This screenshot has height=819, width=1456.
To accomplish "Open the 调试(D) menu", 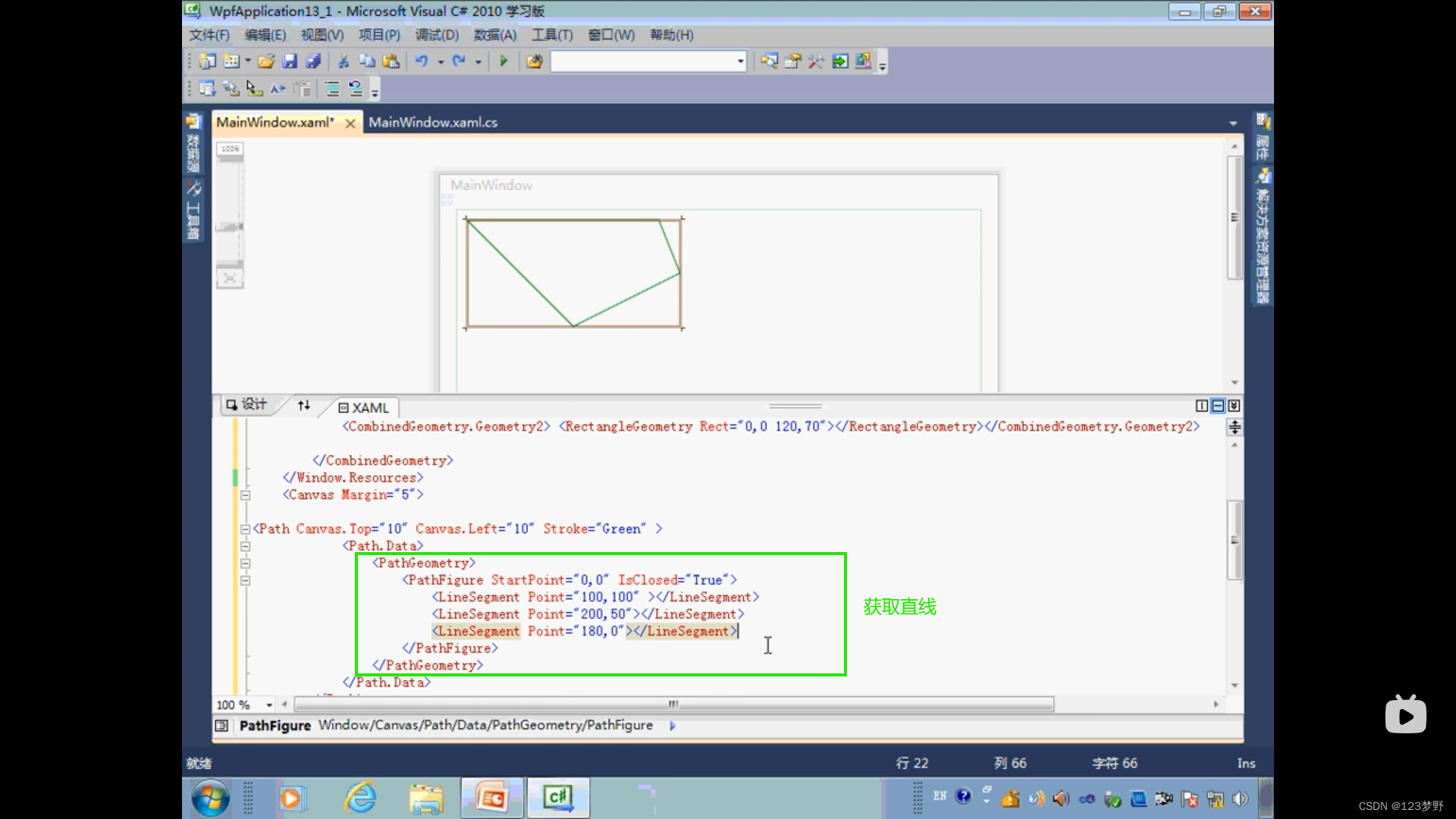I will click(437, 35).
